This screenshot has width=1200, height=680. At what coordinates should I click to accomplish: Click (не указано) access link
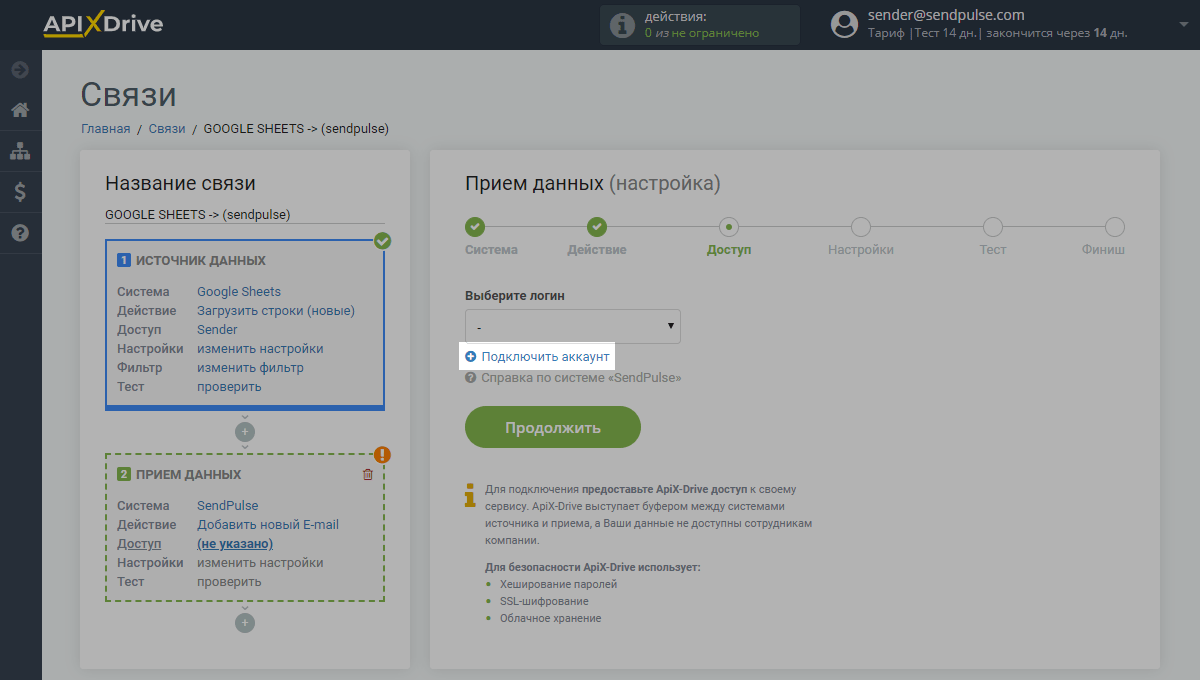pos(235,544)
